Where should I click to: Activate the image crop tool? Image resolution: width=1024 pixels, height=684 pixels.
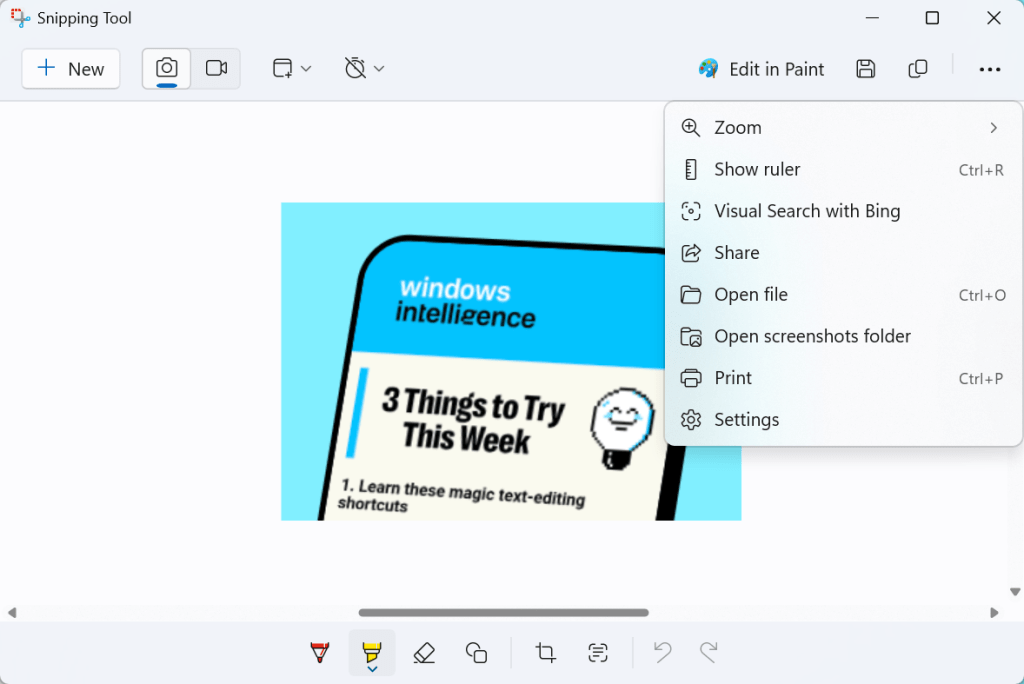pyautogui.click(x=545, y=653)
